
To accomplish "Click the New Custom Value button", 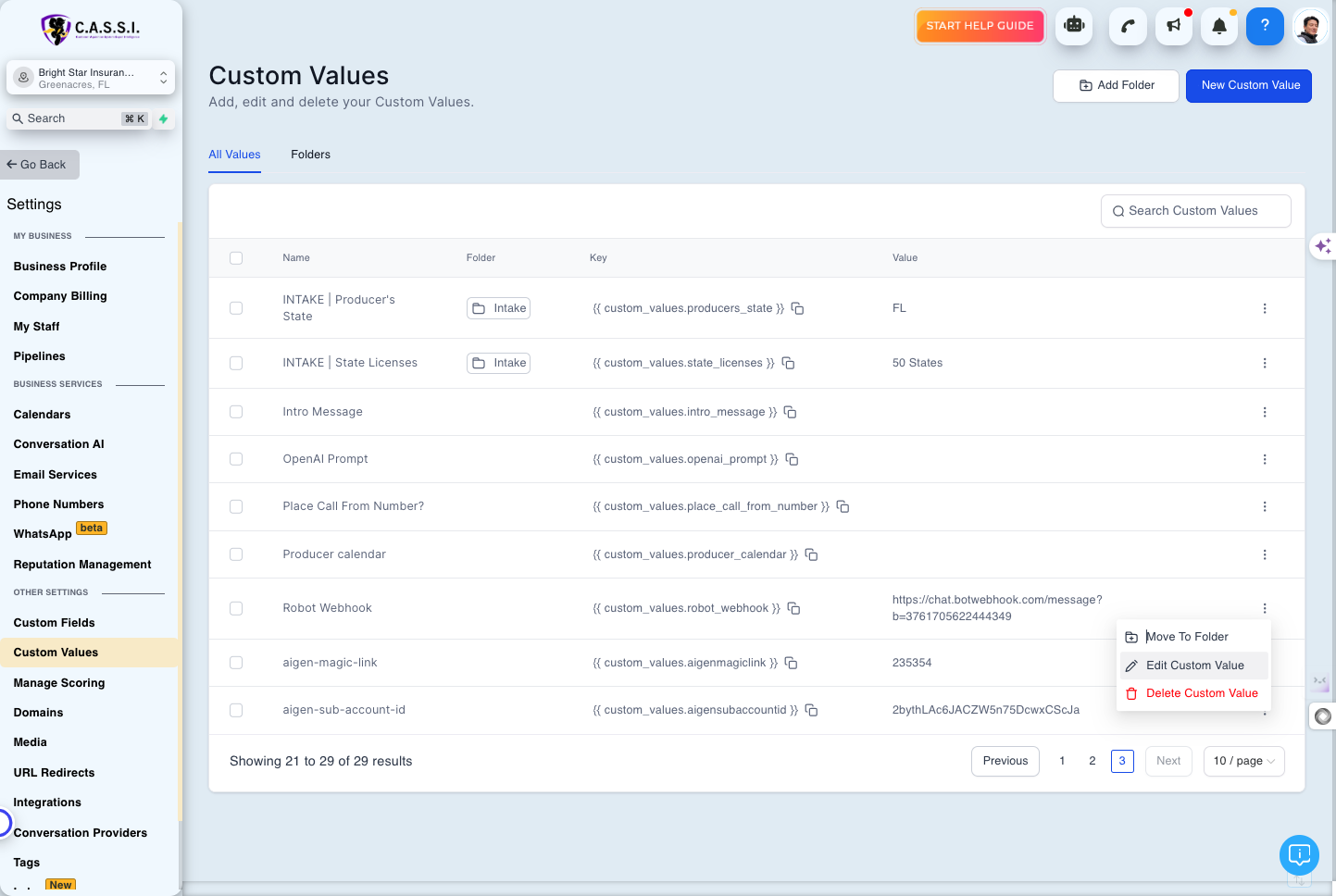I will coord(1250,85).
